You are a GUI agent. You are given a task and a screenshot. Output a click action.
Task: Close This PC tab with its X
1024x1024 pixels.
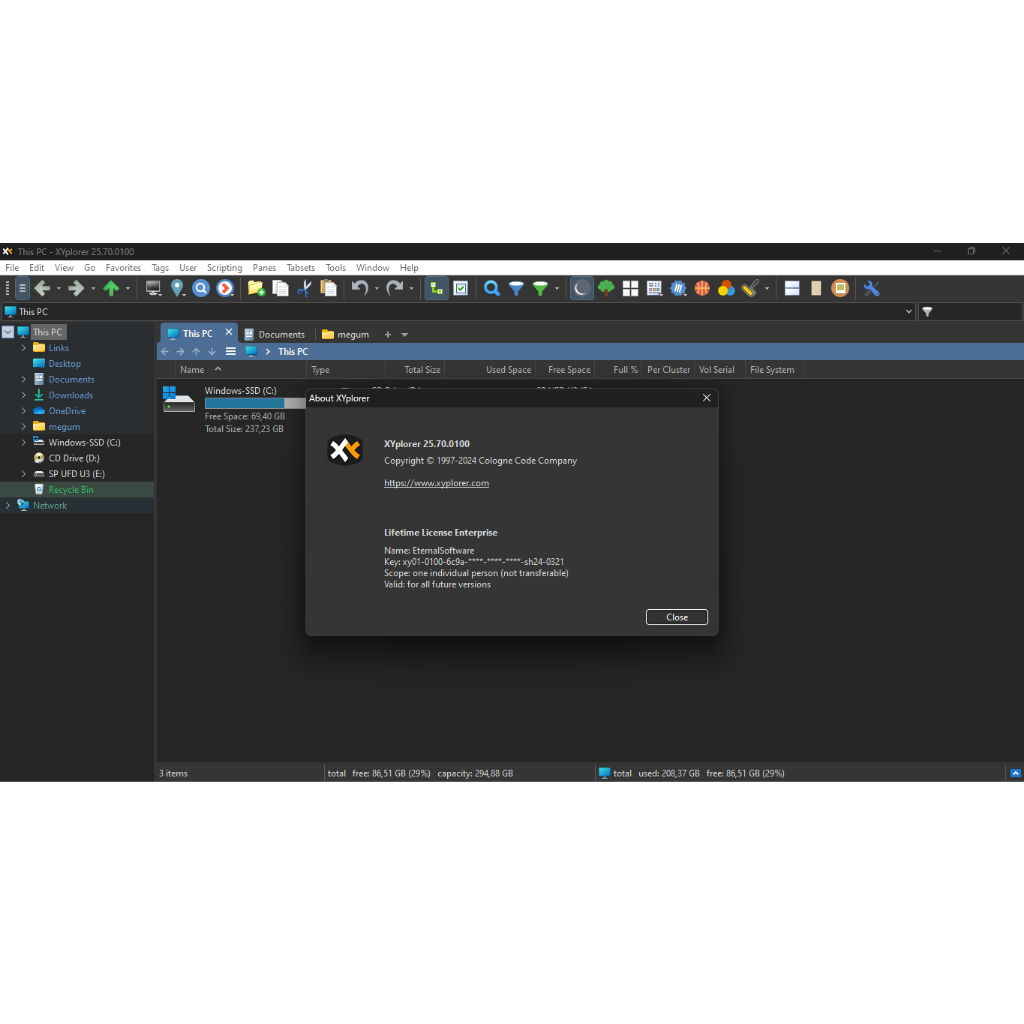point(229,332)
